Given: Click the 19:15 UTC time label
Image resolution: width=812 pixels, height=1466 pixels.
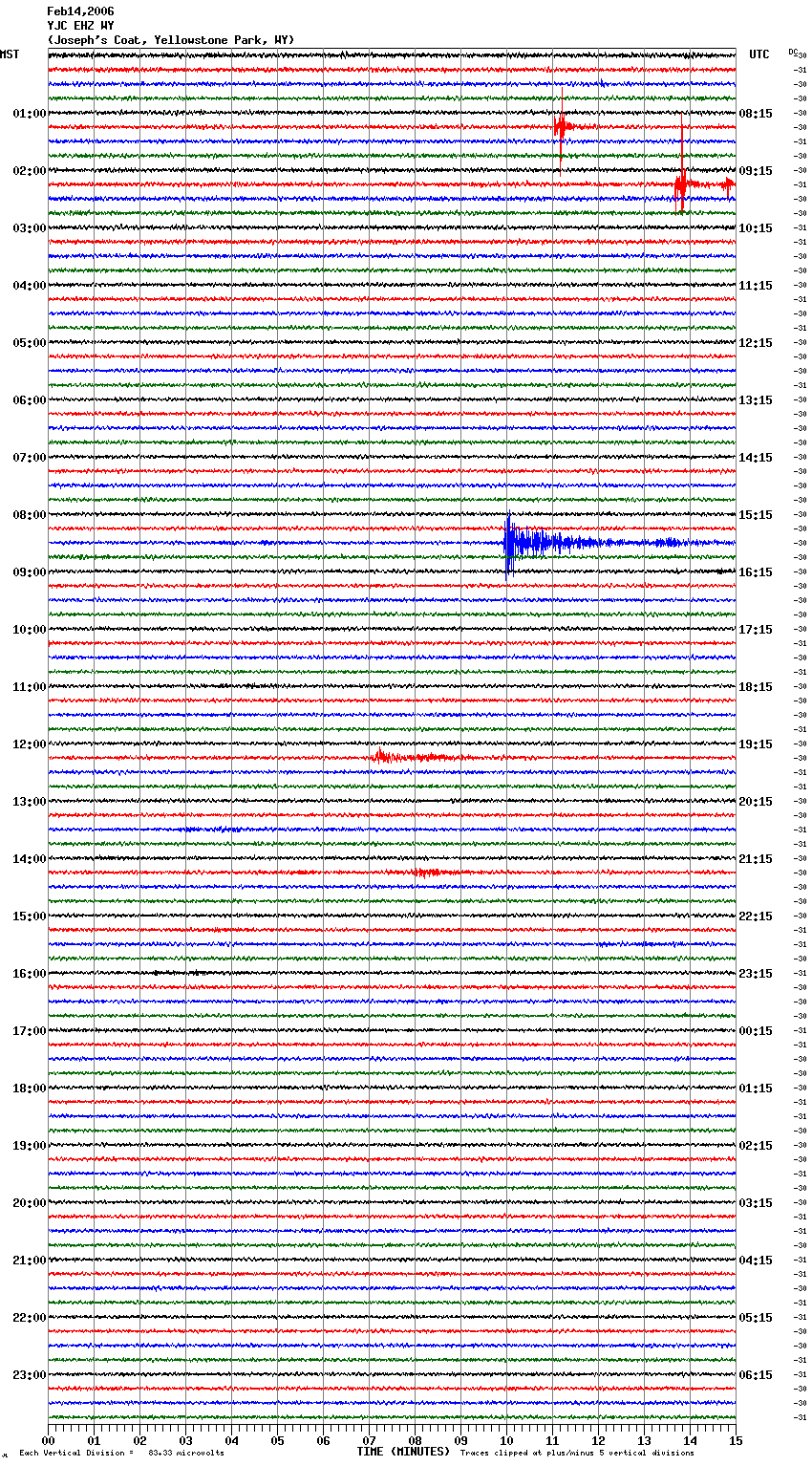Looking at the screenshot, I should (x=756, y=744).
